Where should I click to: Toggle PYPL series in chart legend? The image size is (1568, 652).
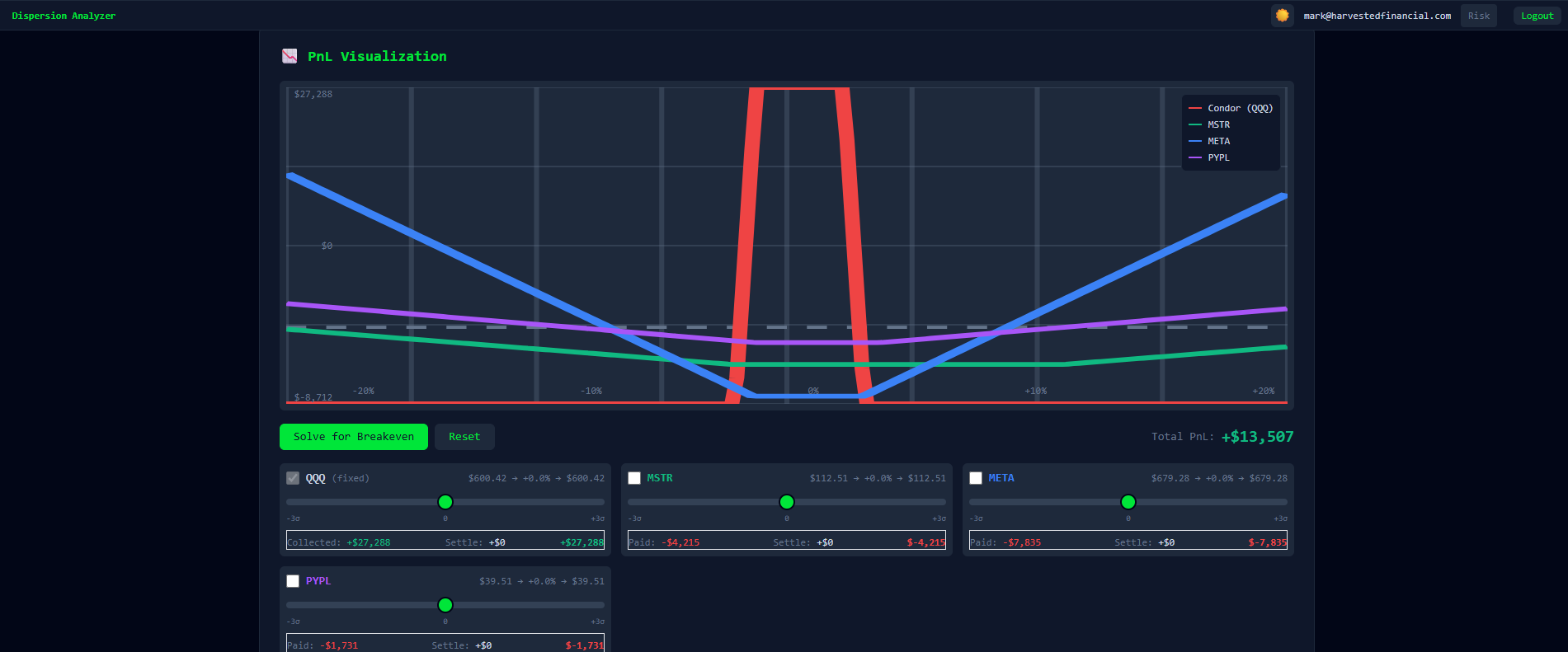click(x=1209, y=157)
